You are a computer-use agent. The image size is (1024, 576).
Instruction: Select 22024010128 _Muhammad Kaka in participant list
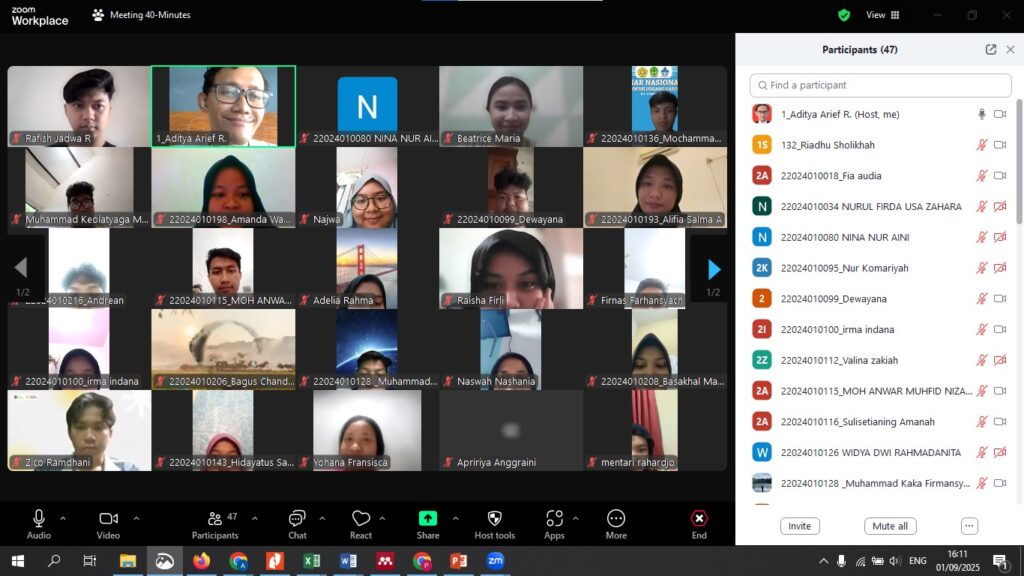(x=880, y=483)
